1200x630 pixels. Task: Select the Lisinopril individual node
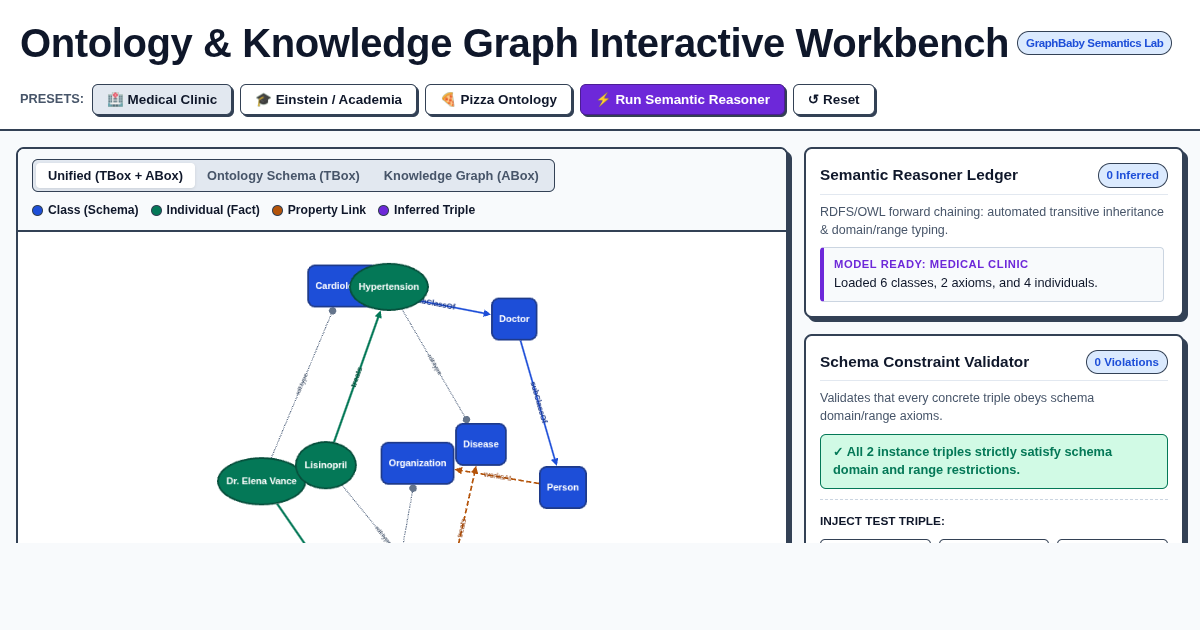click(x=326, y=465)
